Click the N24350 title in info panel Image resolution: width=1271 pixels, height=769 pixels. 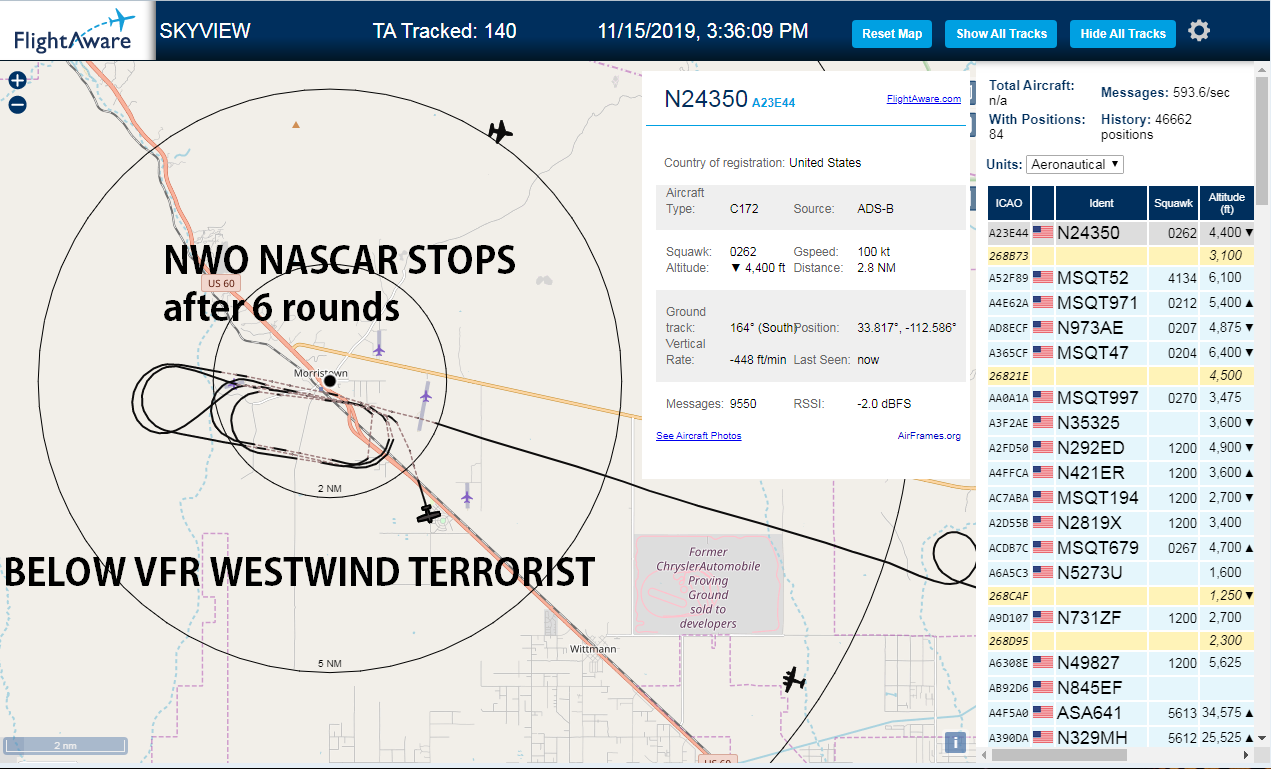[x=706, y=98]
